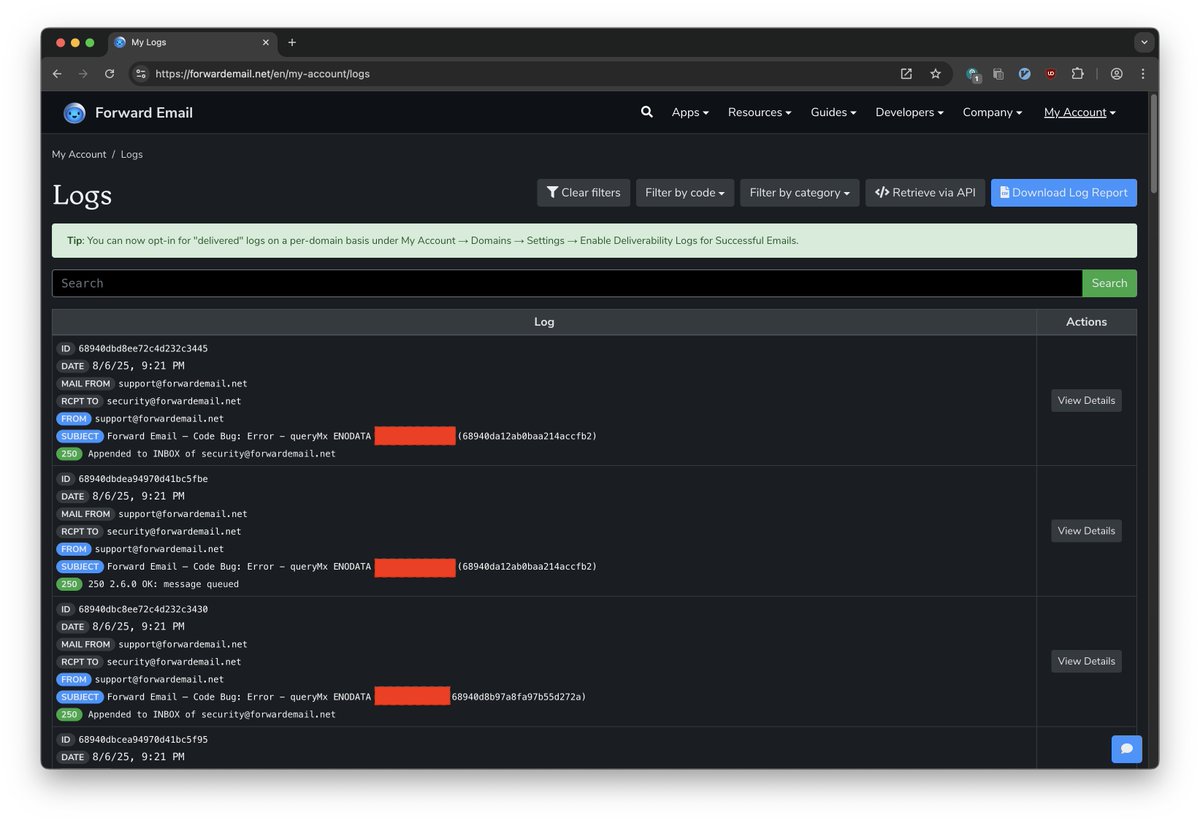View Details for log 68940dbc8ee72c4d232c3430

coord(1086,661)
